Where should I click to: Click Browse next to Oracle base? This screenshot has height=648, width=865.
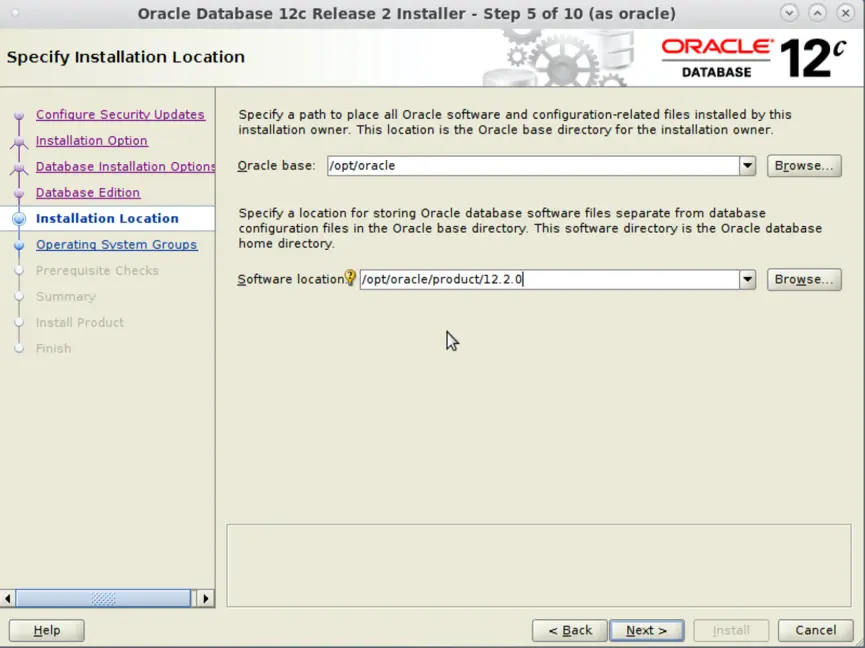(x=804, y=165)
